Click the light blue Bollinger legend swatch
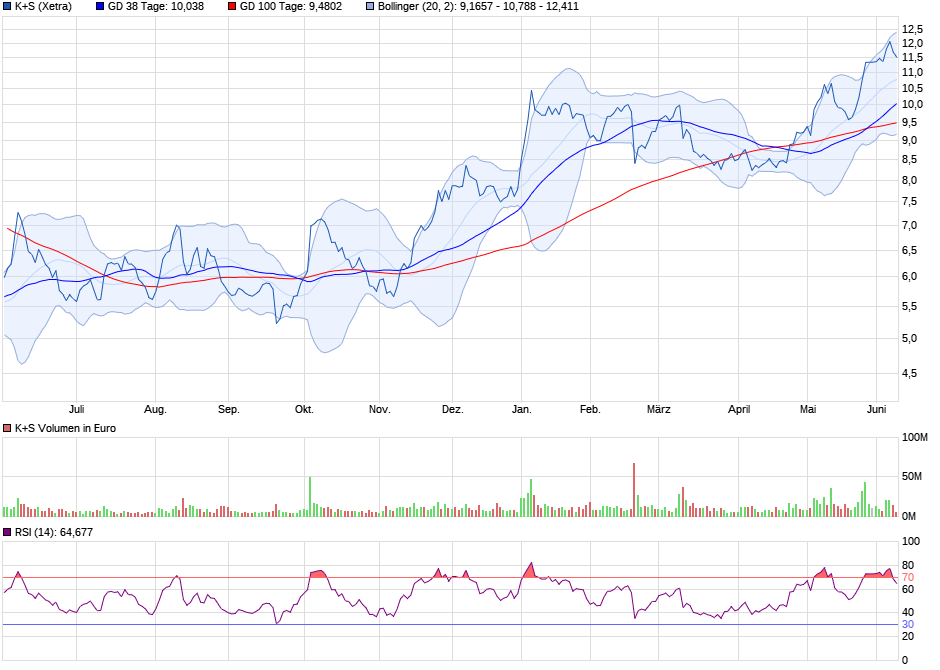Screen dimensions: 940x670 370,7
